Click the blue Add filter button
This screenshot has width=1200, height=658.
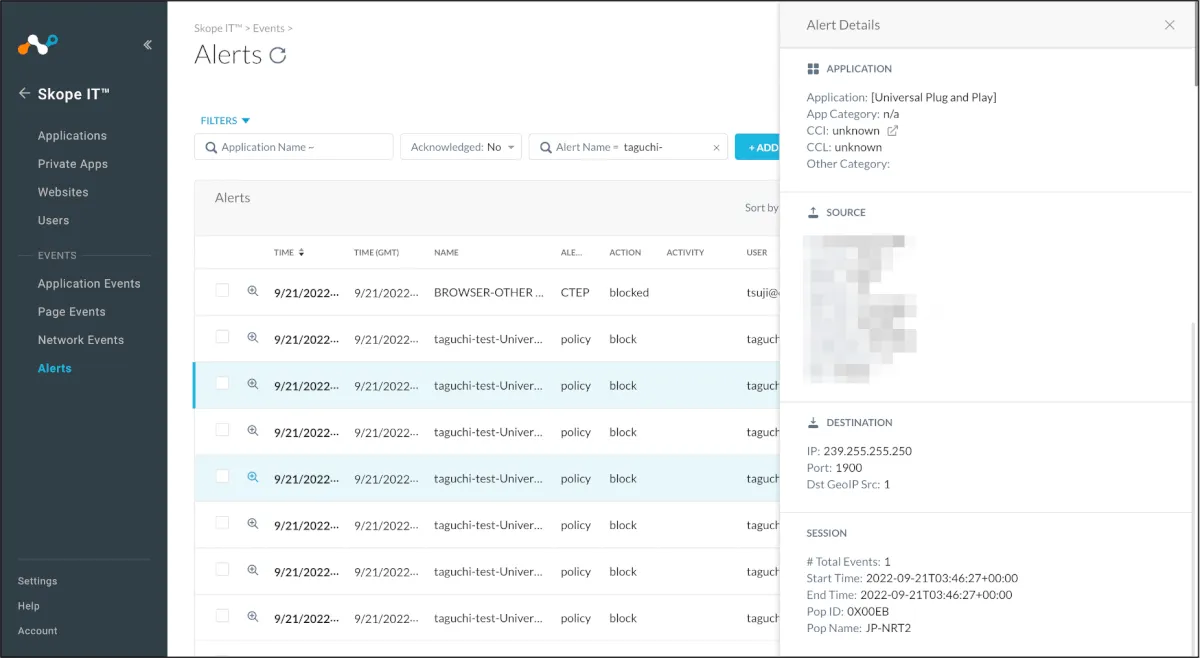pyautogui.click(x=758, y=147)
